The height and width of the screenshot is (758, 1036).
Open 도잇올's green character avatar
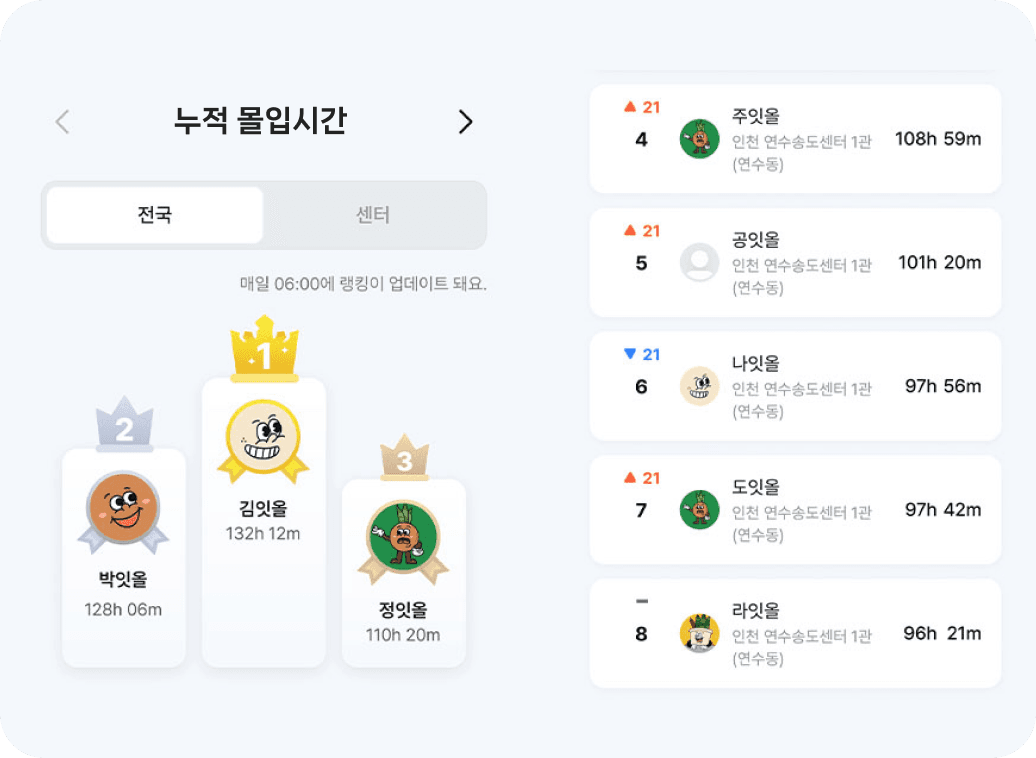[x=699, y=509]
